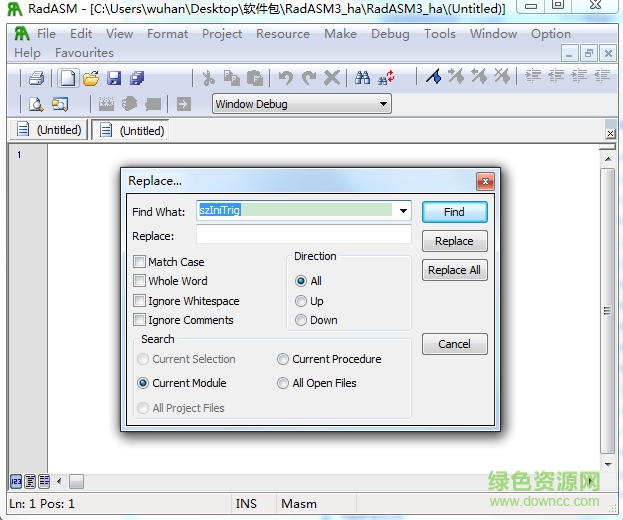Click the collapse all blocks icon at bottom
The width and height of the screenshot is (623, 520).
(x=44, y=481)
